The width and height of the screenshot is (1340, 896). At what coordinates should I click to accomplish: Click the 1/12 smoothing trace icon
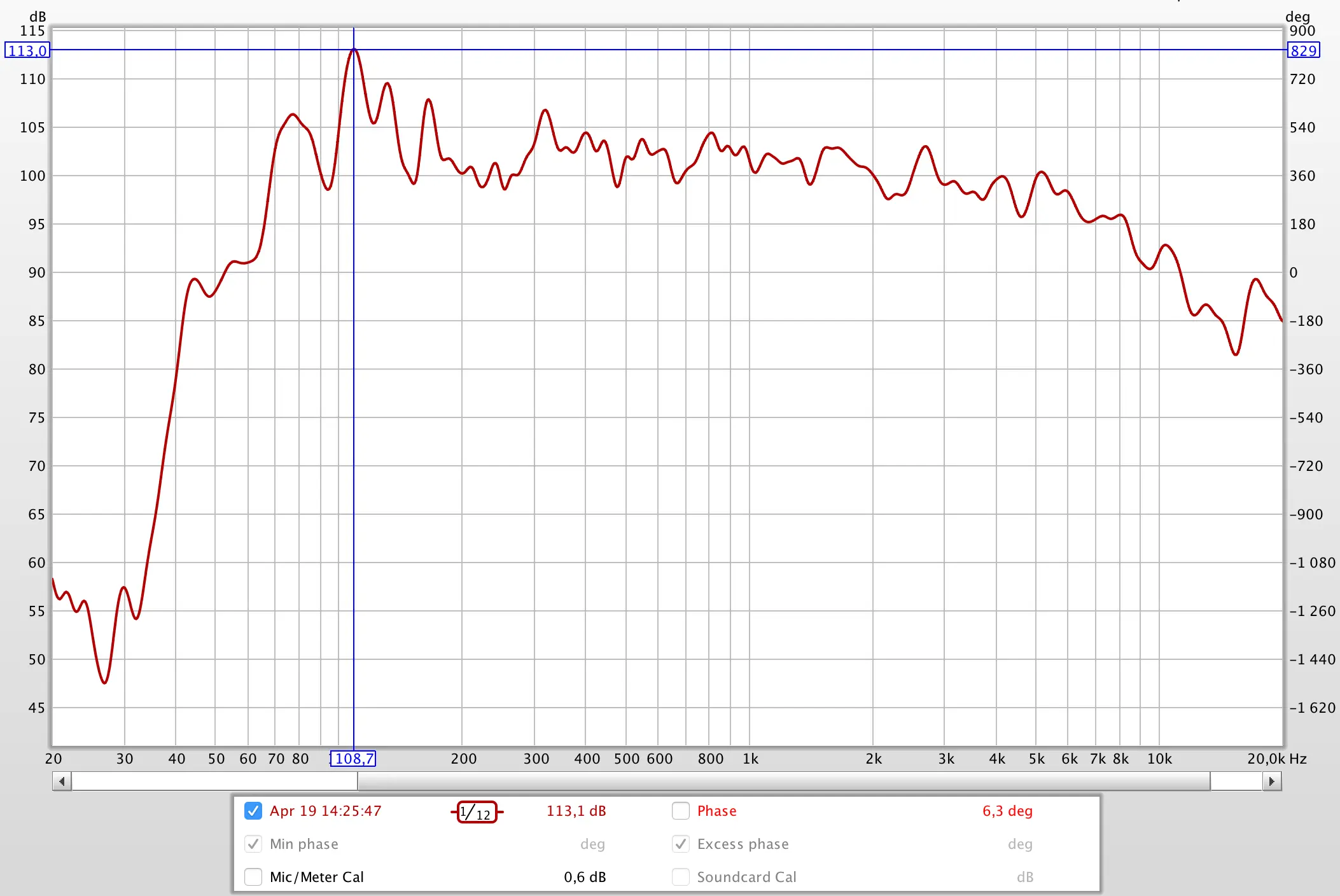coord(477,812)
